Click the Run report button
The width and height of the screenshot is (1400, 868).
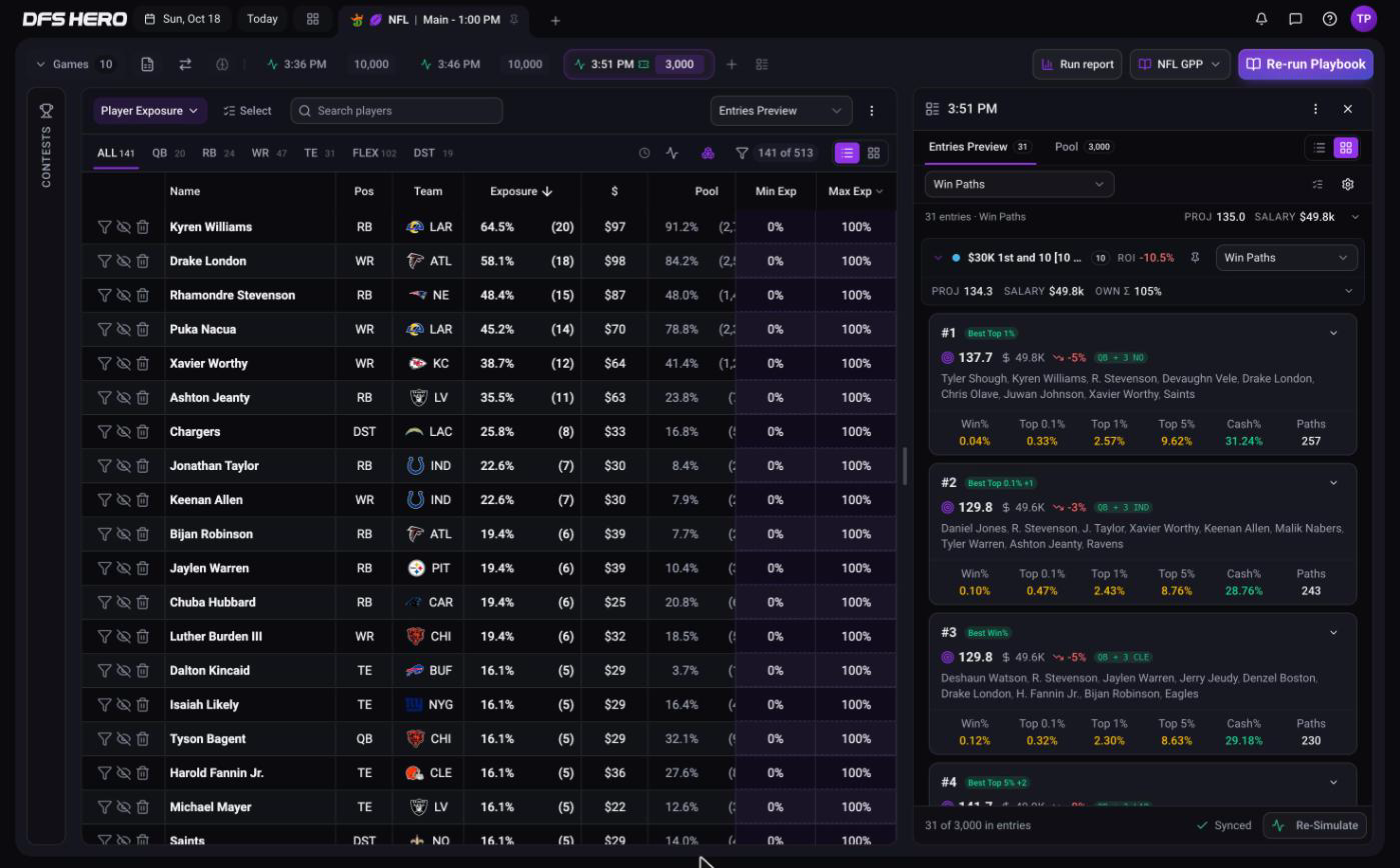click(x=1077, y=64)
